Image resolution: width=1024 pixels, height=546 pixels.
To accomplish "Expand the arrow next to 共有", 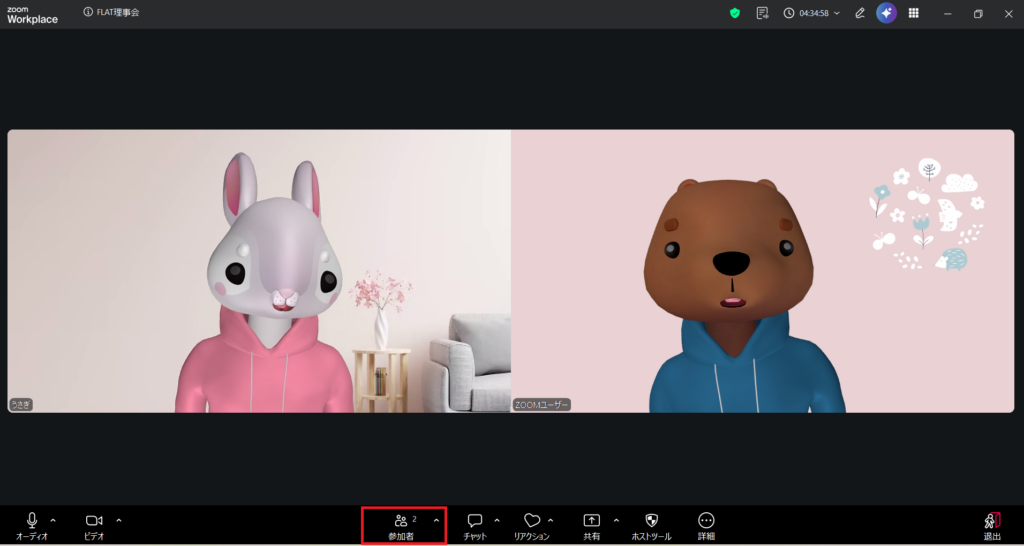I will pos(616,520).
